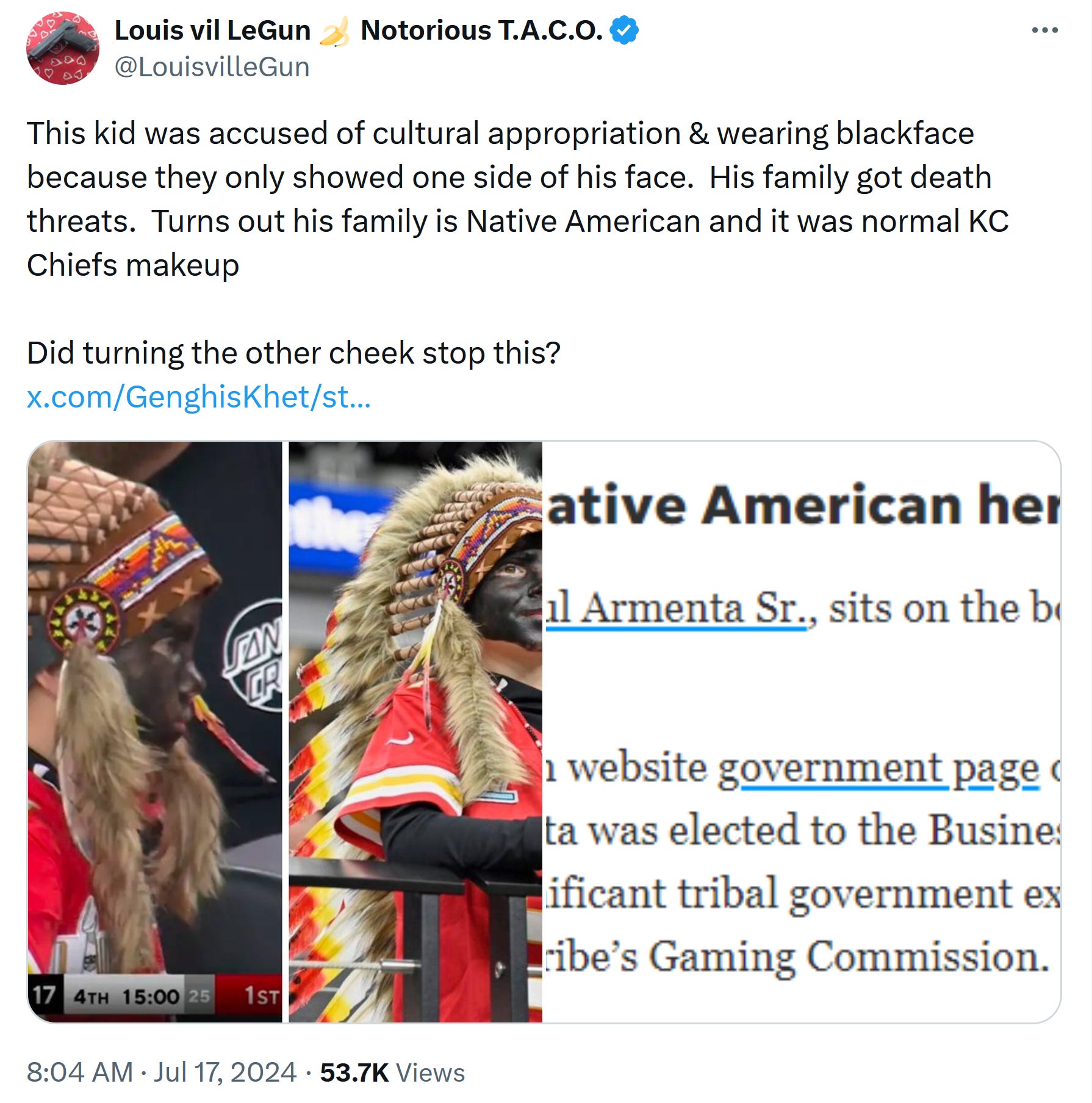Click 'Did turning the other cheek' line
The image size is (1092, 1103).
pyautogui.click(x=293, y=353)
